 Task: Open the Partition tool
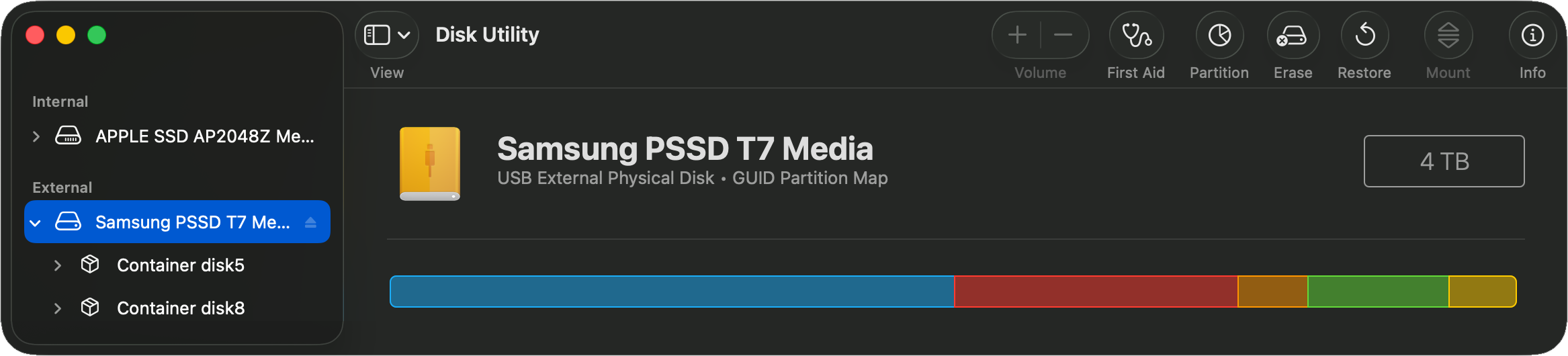click(x=1219, y=36)
